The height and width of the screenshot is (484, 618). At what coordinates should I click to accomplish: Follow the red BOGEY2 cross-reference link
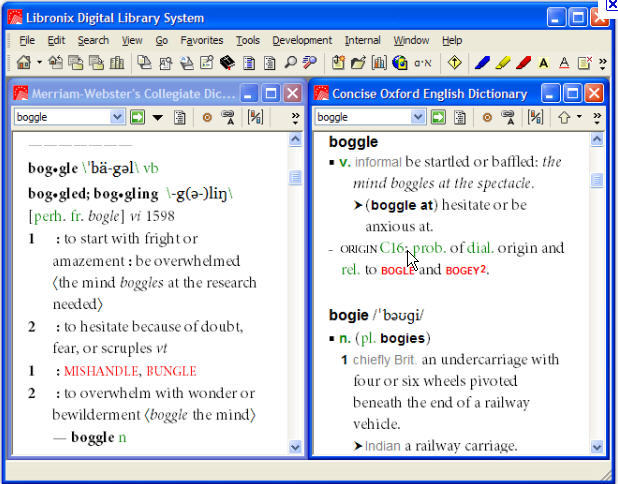[465, 270]
